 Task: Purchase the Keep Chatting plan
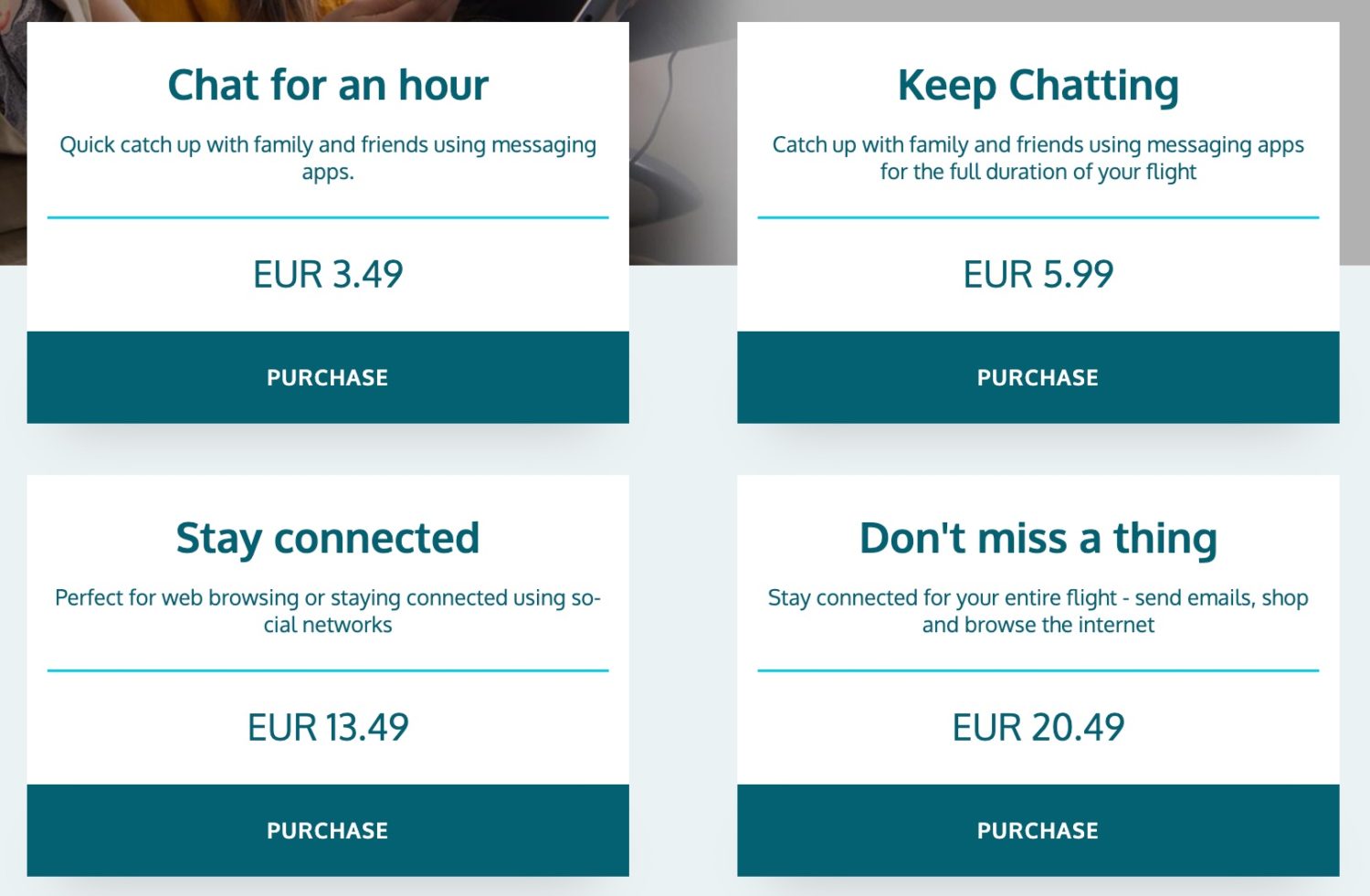click(1038, 376)
